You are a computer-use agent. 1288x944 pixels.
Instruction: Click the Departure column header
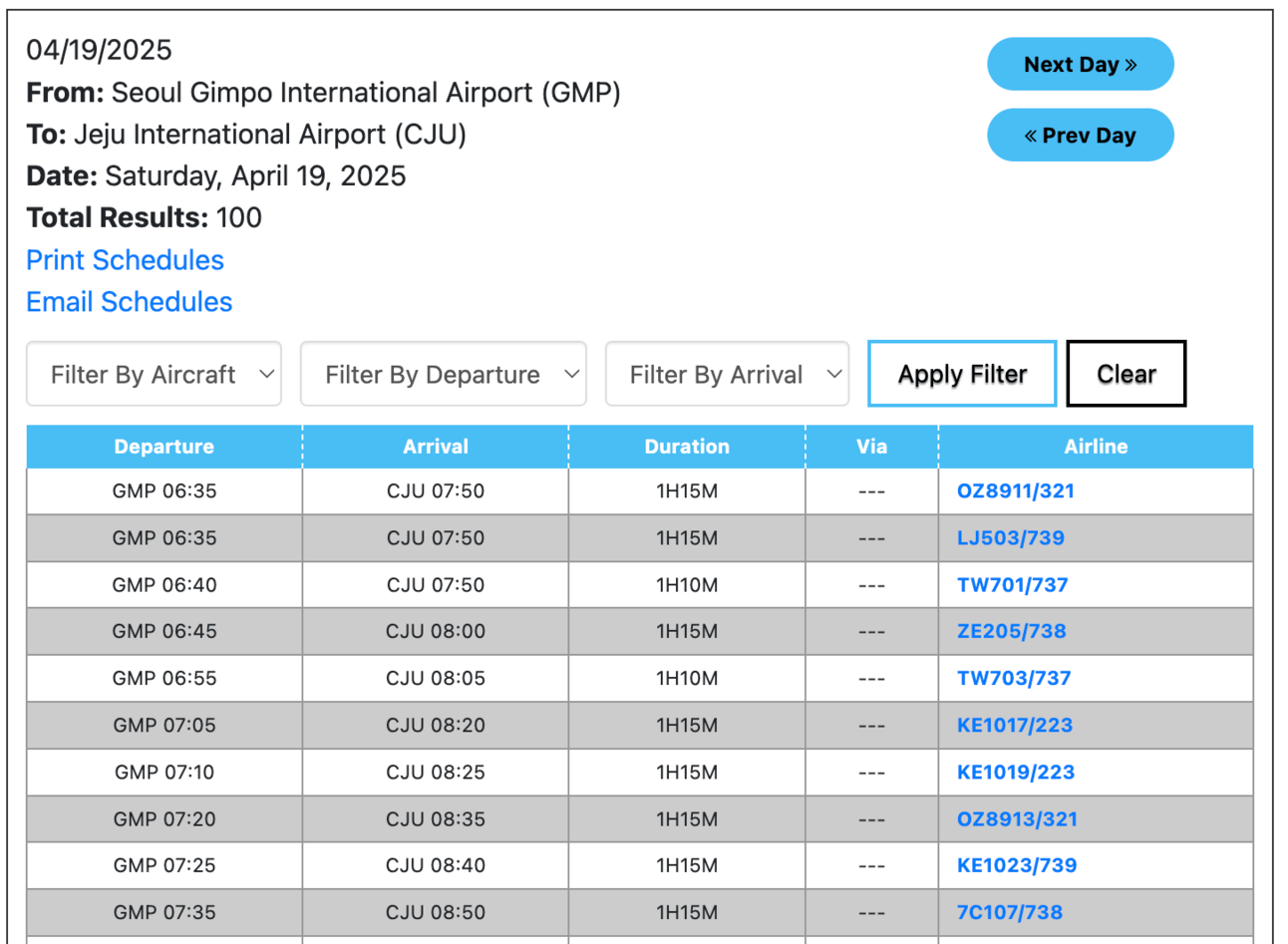click(x=163, y=447)
